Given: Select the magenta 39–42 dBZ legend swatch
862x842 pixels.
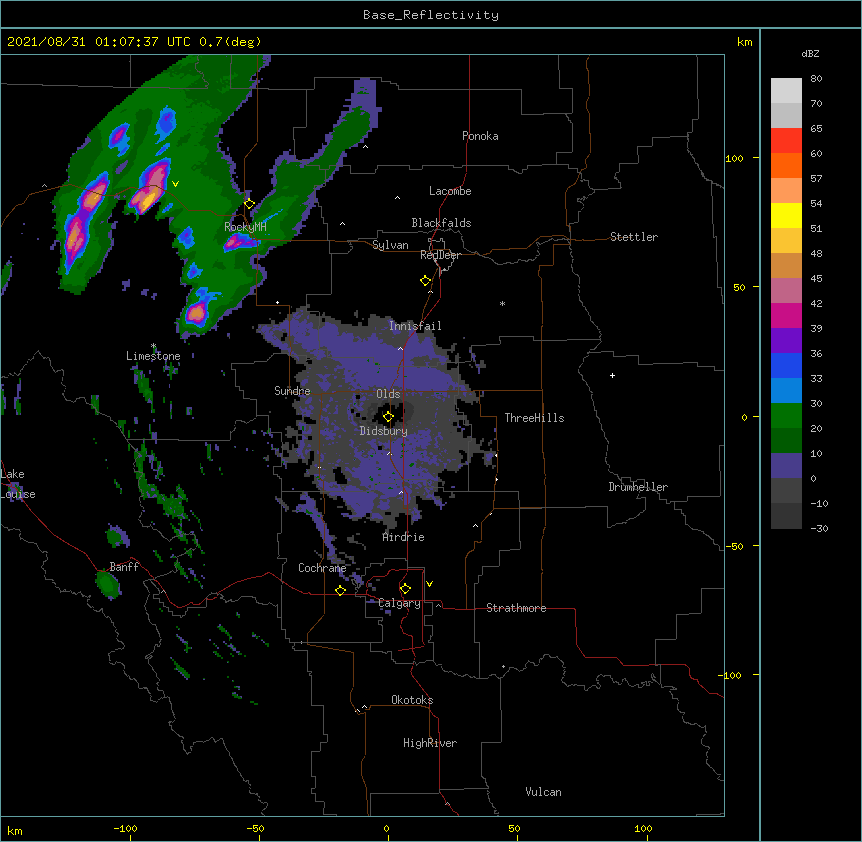Looking at the screenshot, I should pyautogui.click(x=786, y=315).
